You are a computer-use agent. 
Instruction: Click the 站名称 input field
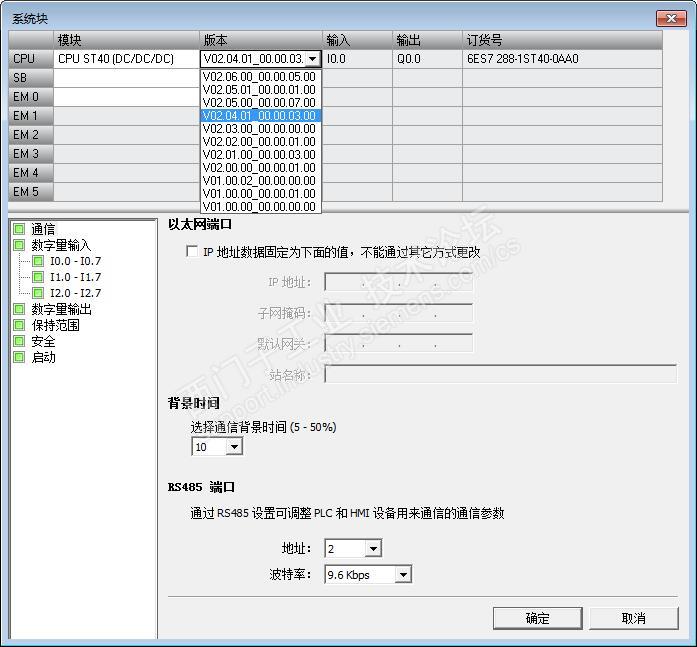[x=501, y=374]
